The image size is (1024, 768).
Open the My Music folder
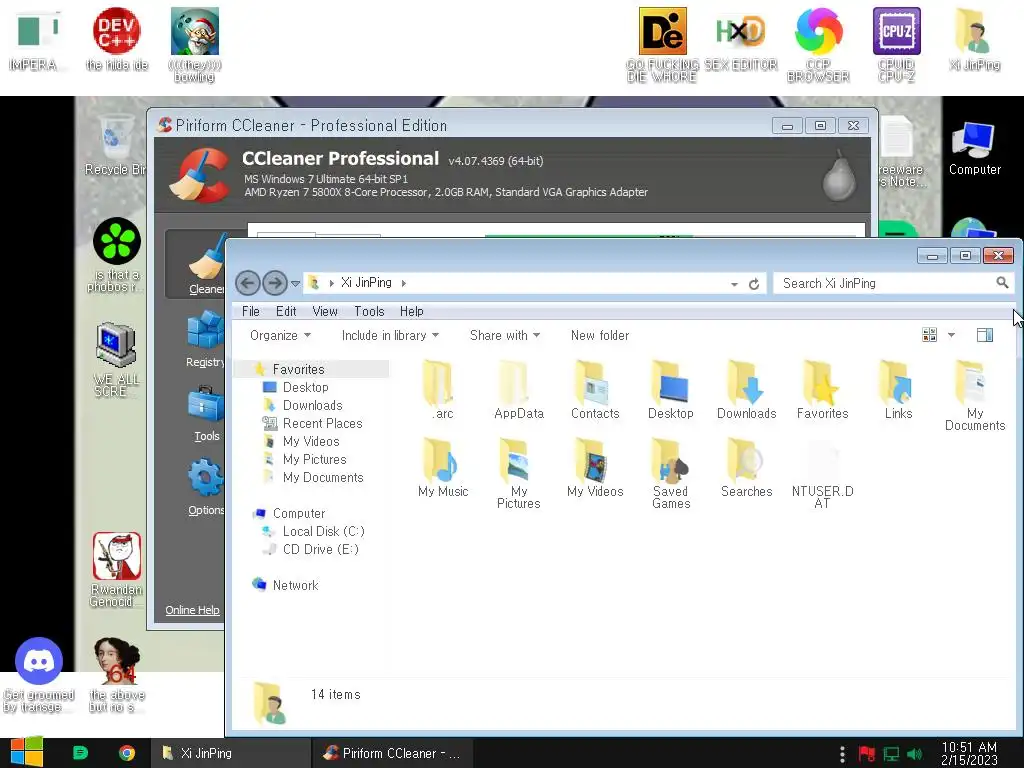click(443, 468)
